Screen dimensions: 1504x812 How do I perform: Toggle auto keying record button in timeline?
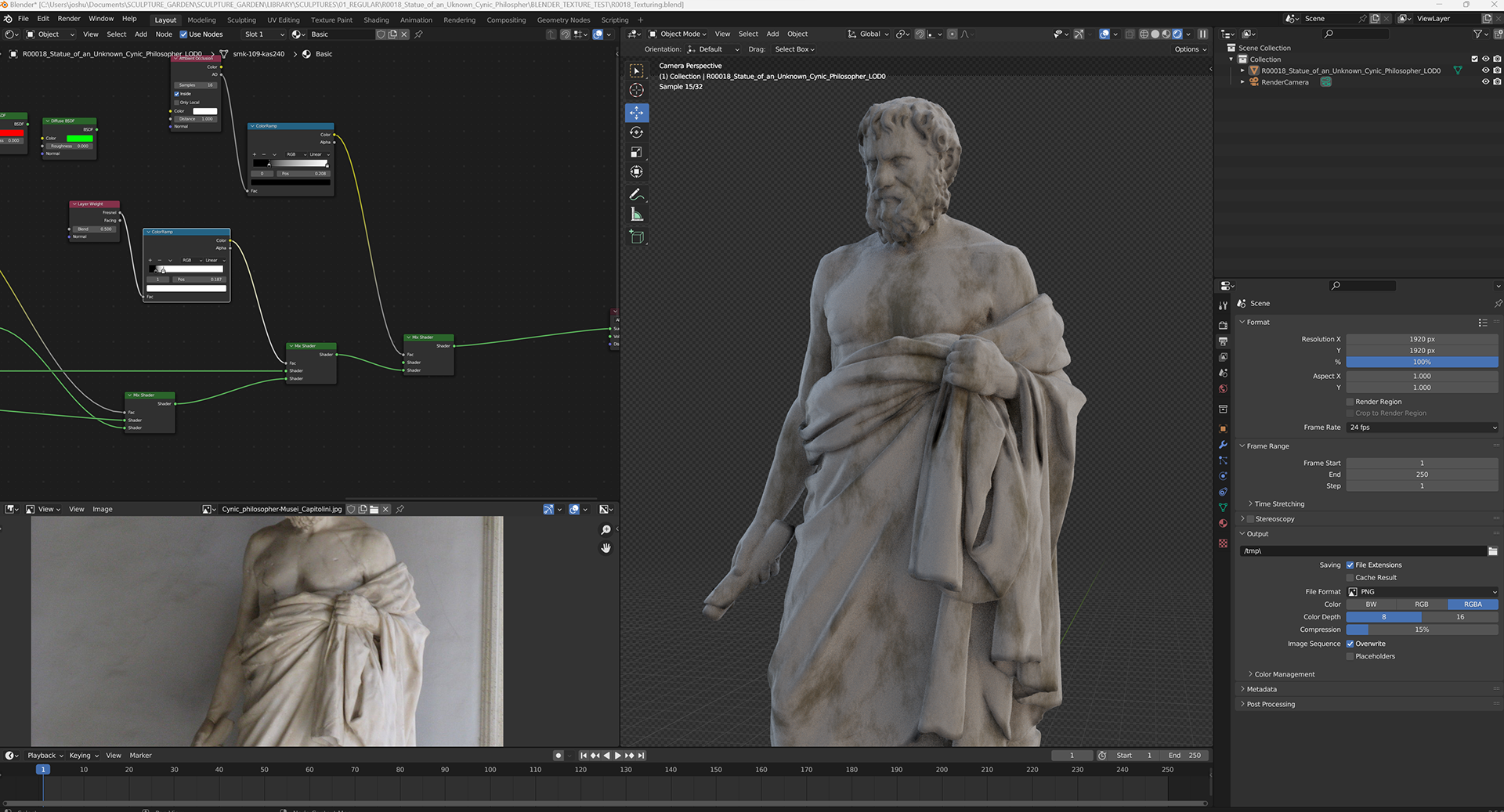(558, 756)
